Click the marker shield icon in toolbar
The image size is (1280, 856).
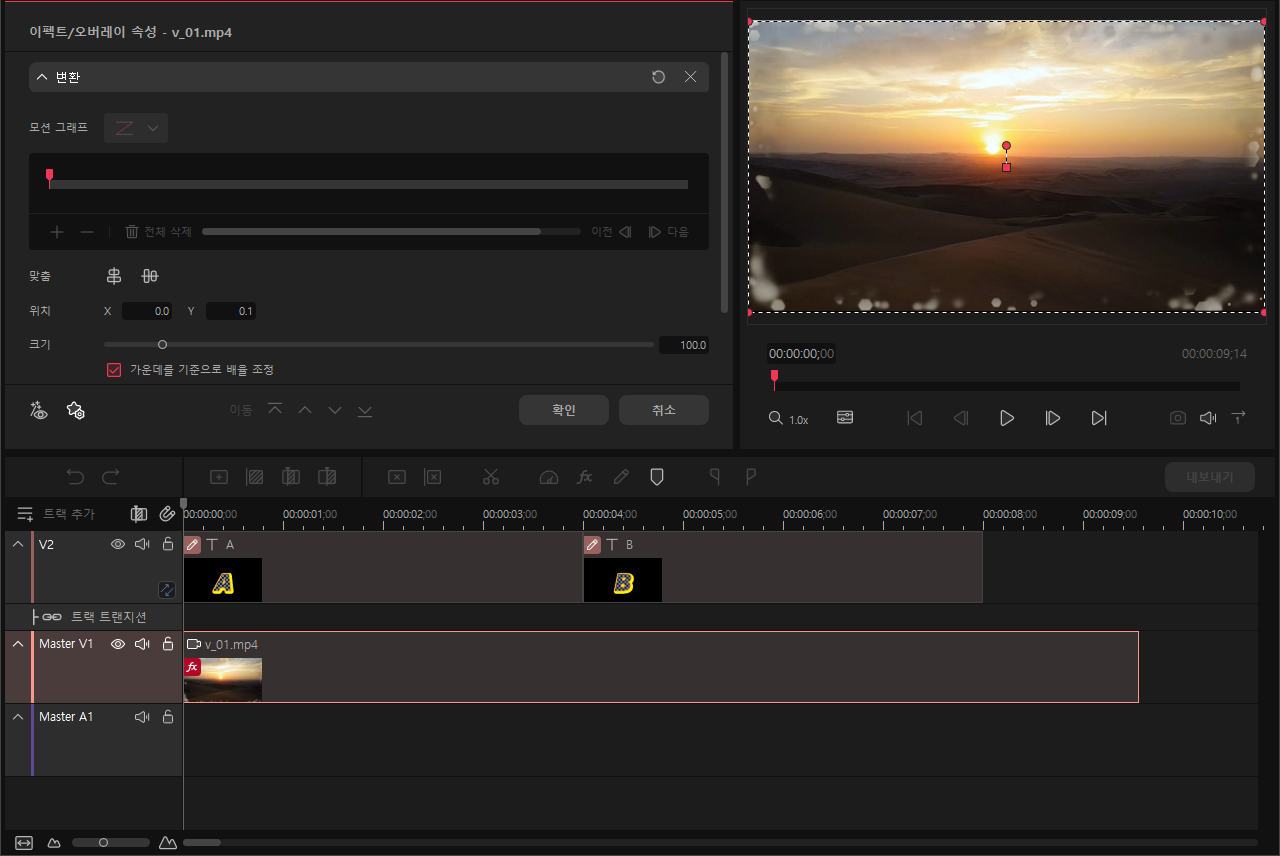pos(657,477)
